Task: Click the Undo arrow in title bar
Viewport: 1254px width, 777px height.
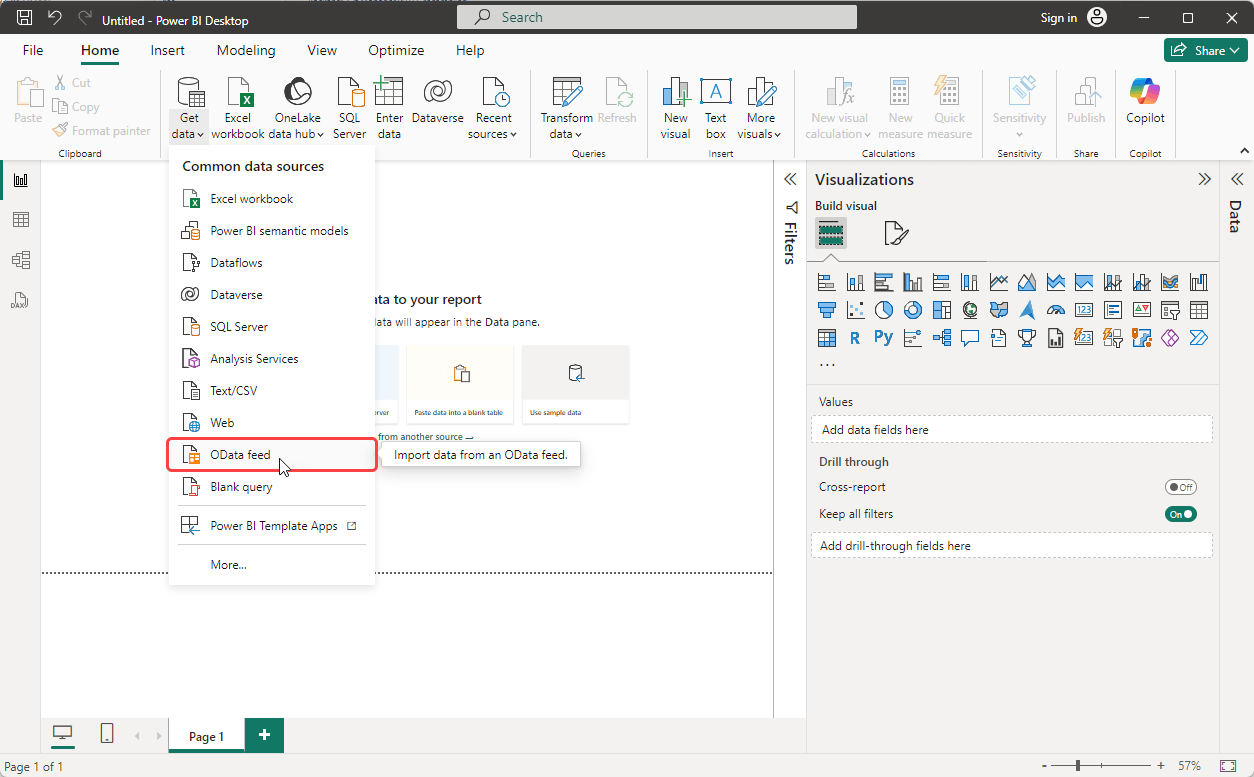Action: (x=54, y=18)
